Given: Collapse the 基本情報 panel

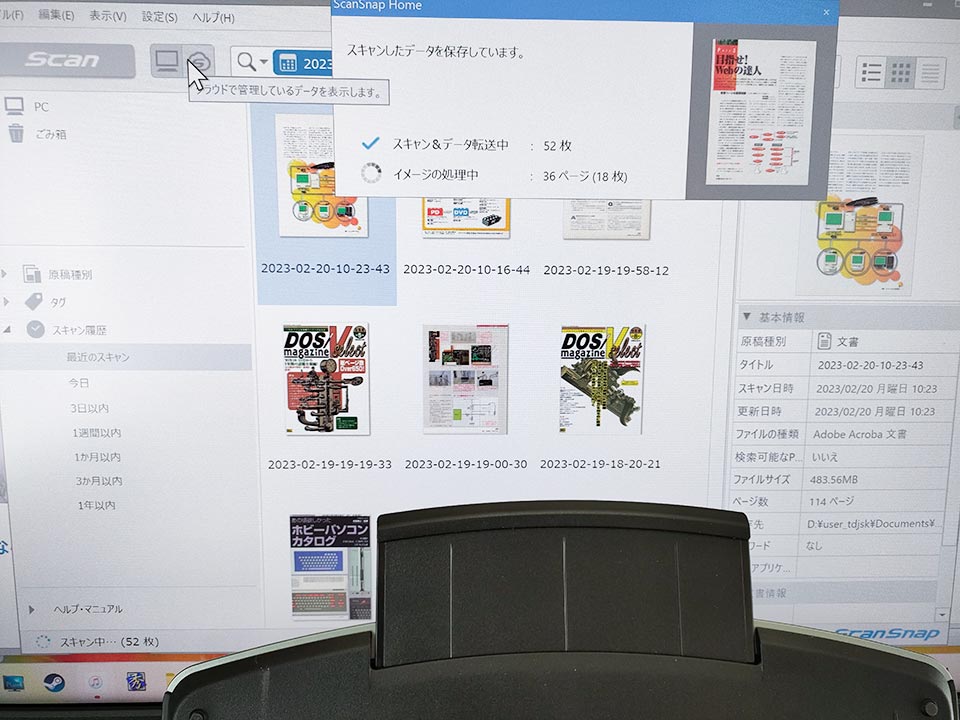Looking at the screenshot, I should (x=747, y=317).
